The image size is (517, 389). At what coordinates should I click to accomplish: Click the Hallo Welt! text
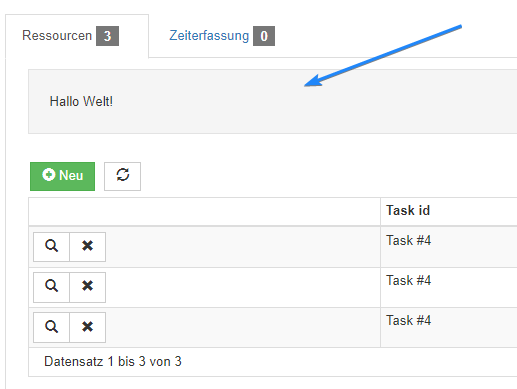81,101
